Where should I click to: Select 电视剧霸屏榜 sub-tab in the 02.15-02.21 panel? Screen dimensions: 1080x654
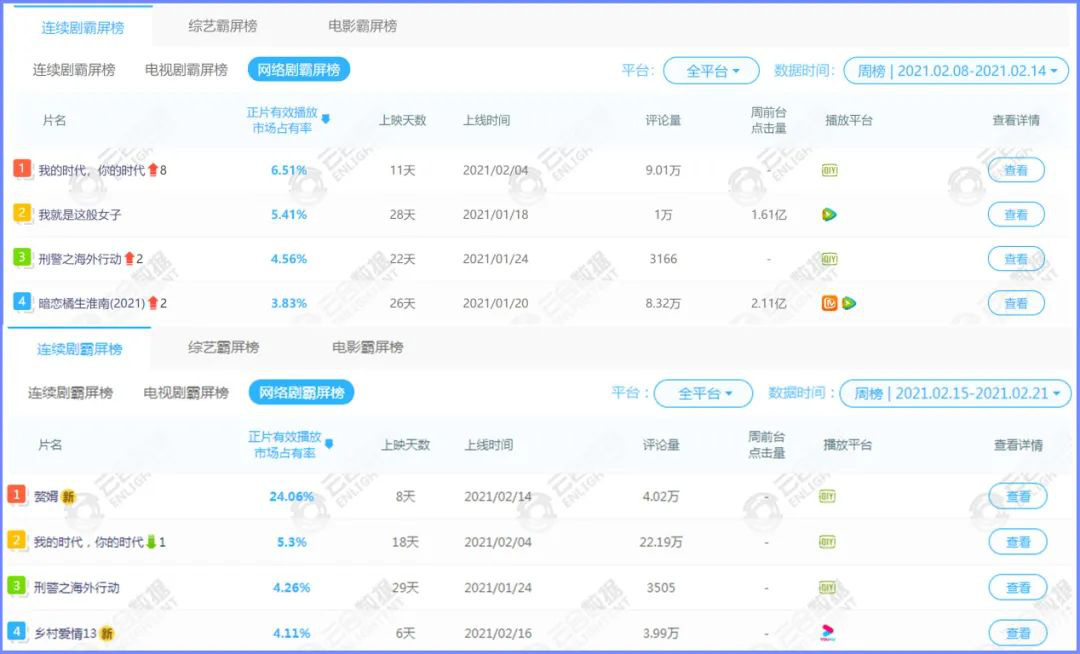point(186,393)
